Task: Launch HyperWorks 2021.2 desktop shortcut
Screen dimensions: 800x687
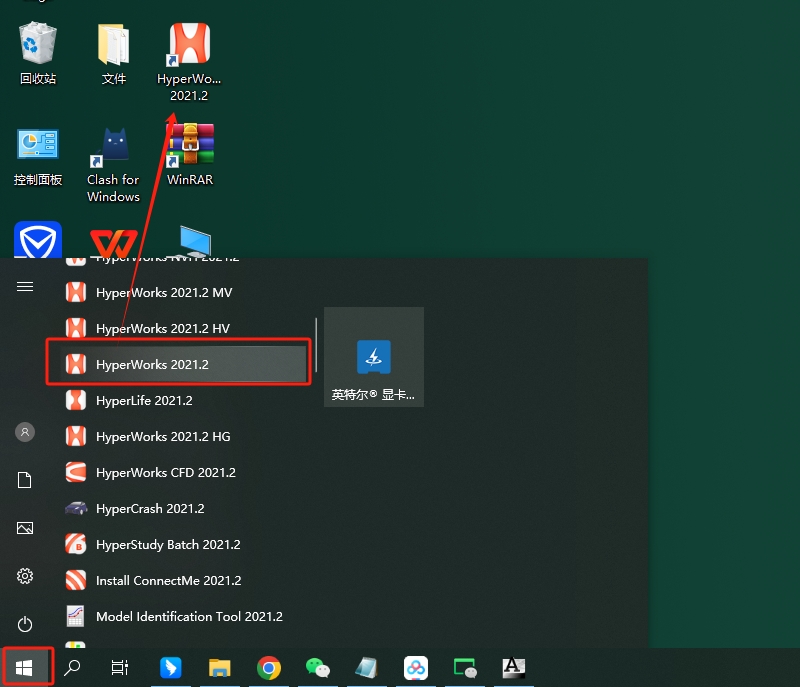Action: click(x=189, y=61)
